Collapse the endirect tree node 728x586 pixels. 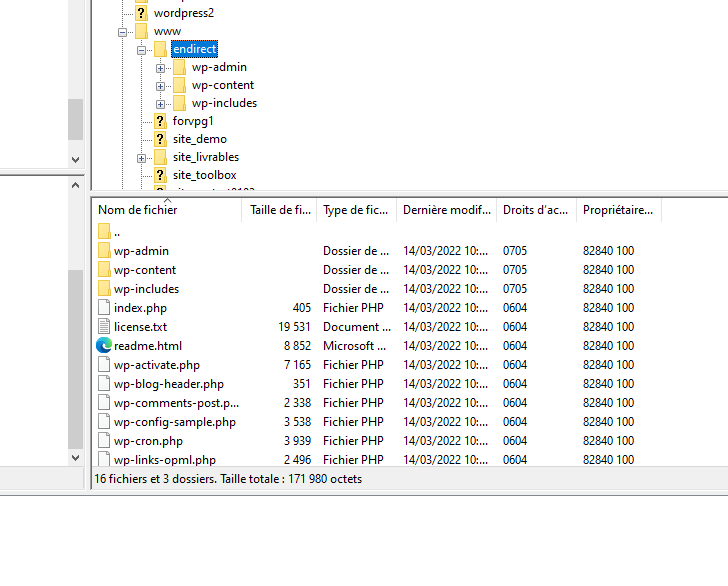142,50
